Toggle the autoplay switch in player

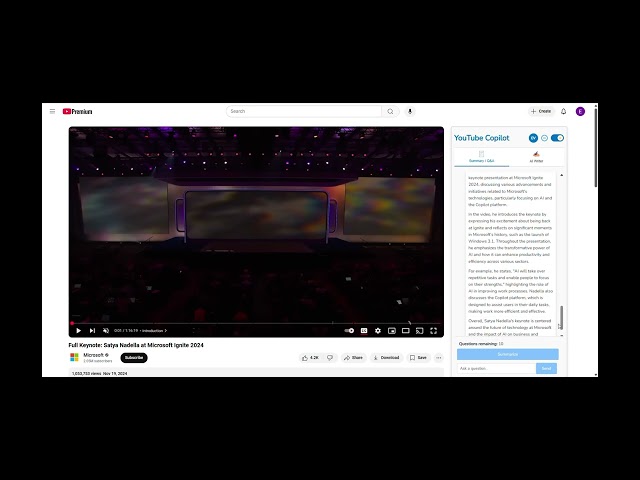[349, 331]
